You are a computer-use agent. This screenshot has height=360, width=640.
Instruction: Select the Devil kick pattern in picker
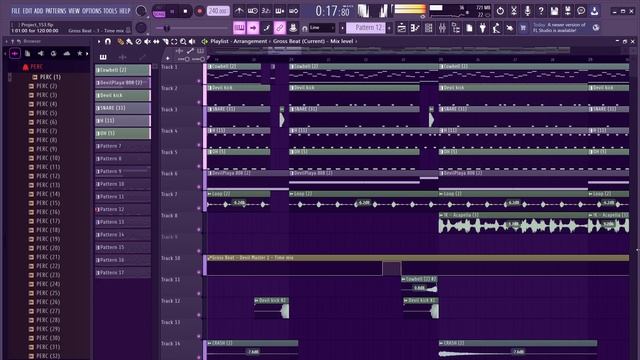(123, 95)
